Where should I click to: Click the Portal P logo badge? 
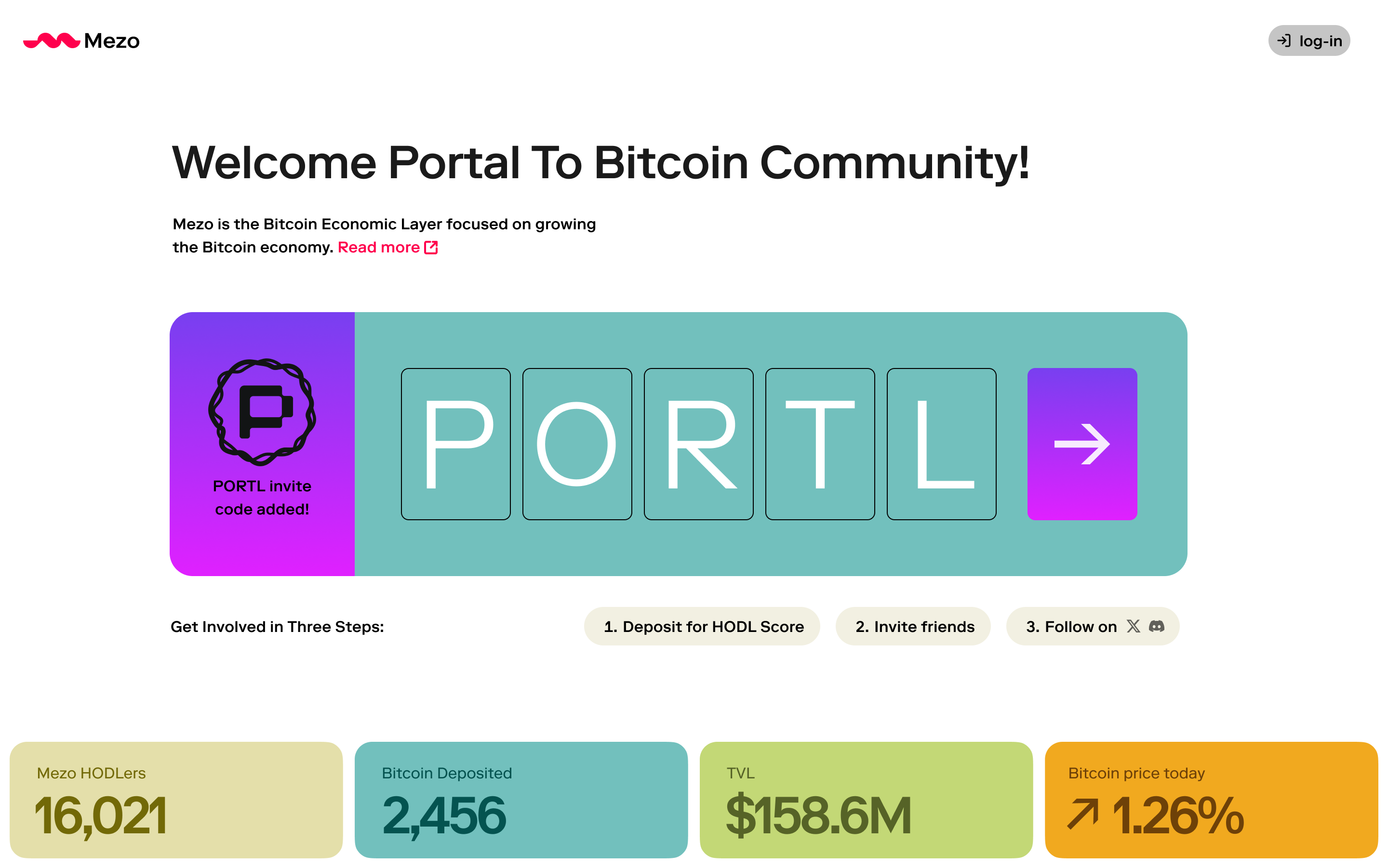pos(262,412)
